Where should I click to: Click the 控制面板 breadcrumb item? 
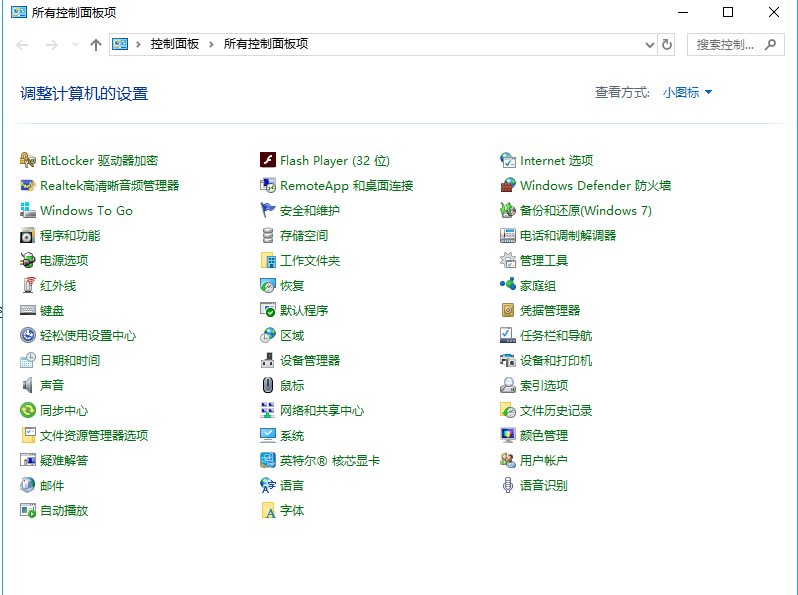point(175,44)
